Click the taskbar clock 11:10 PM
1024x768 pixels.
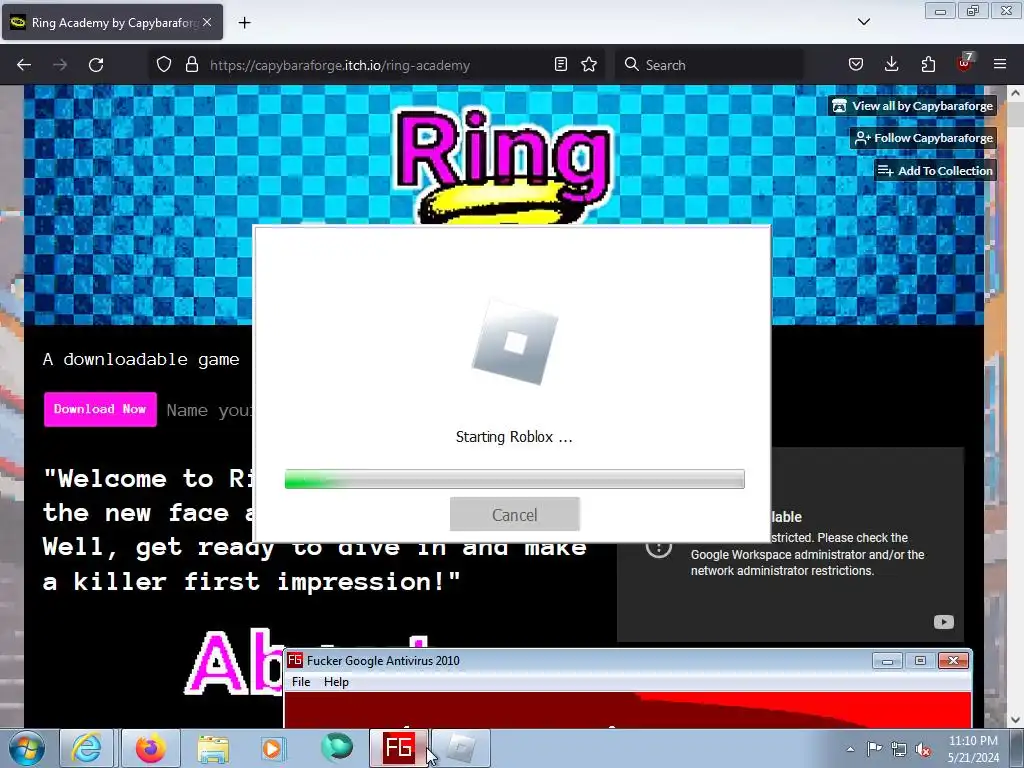point(973,749)
